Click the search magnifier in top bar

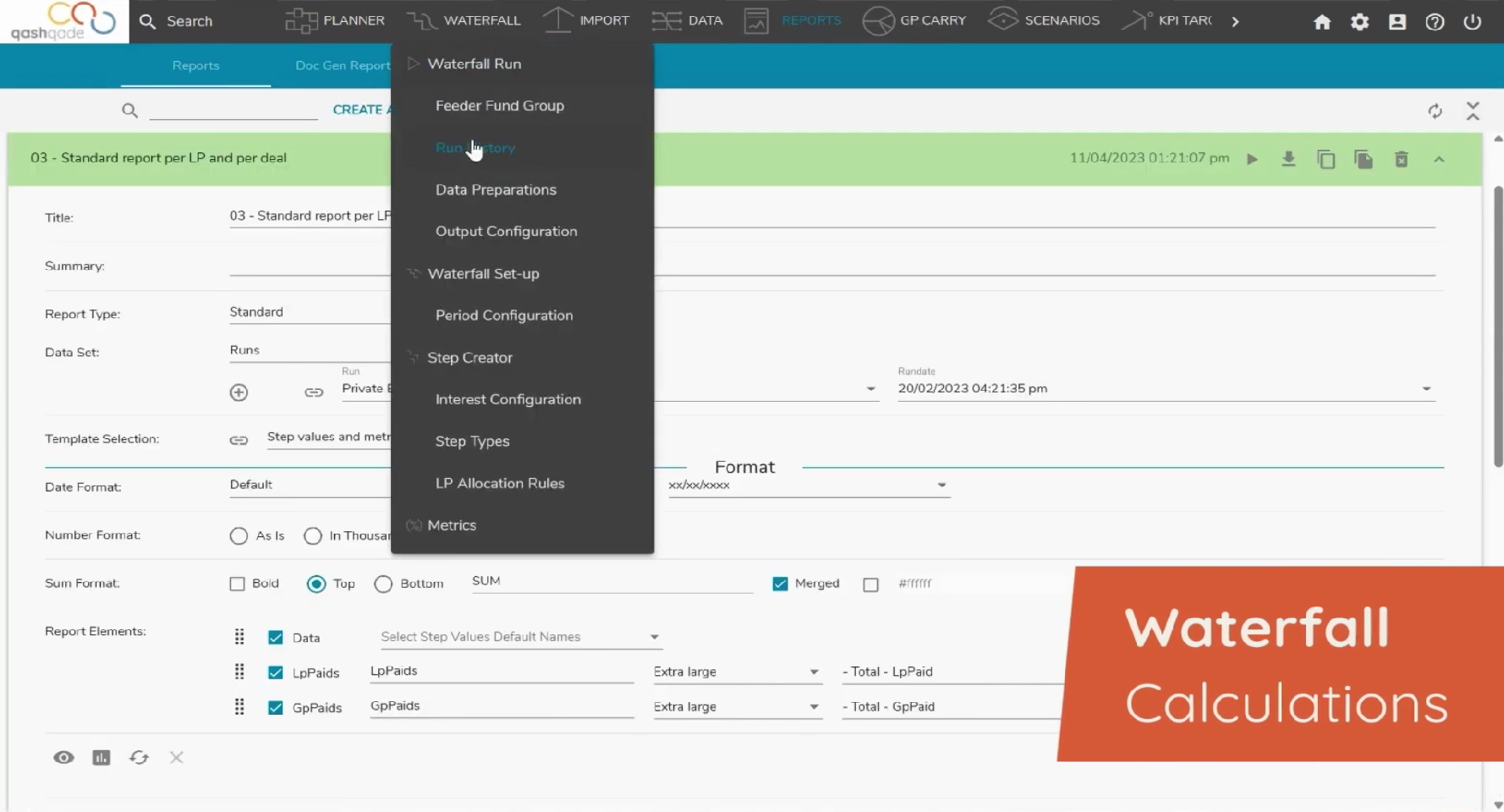148,21
